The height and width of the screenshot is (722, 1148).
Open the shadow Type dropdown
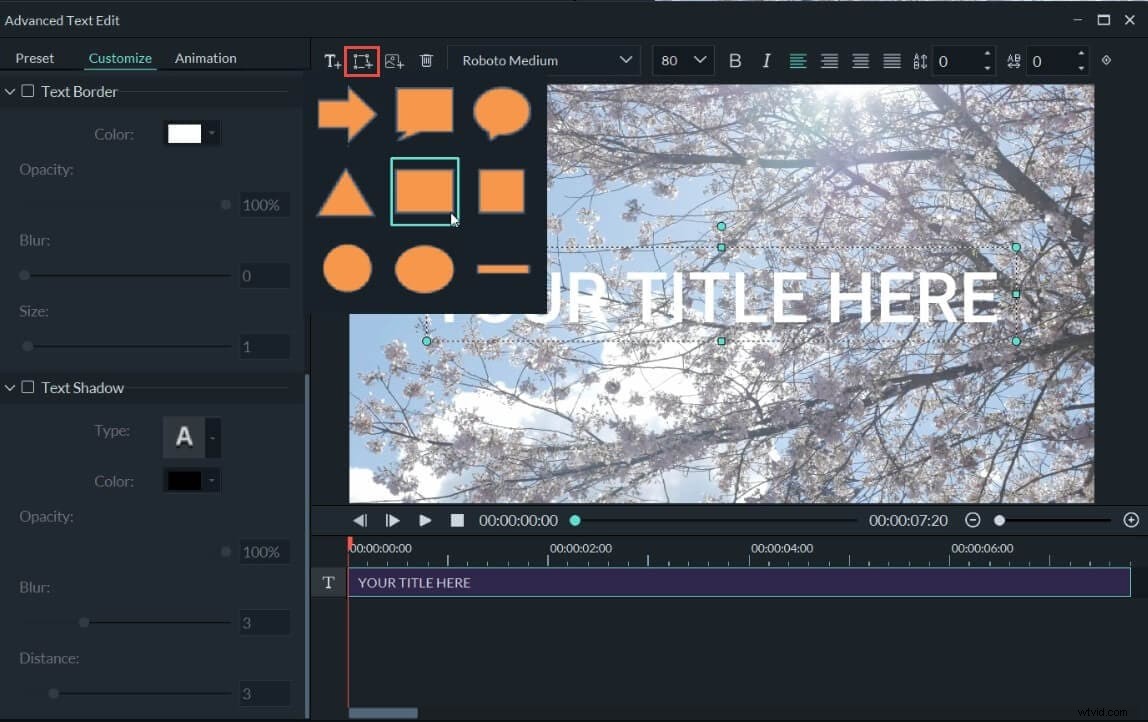(191, 437)
